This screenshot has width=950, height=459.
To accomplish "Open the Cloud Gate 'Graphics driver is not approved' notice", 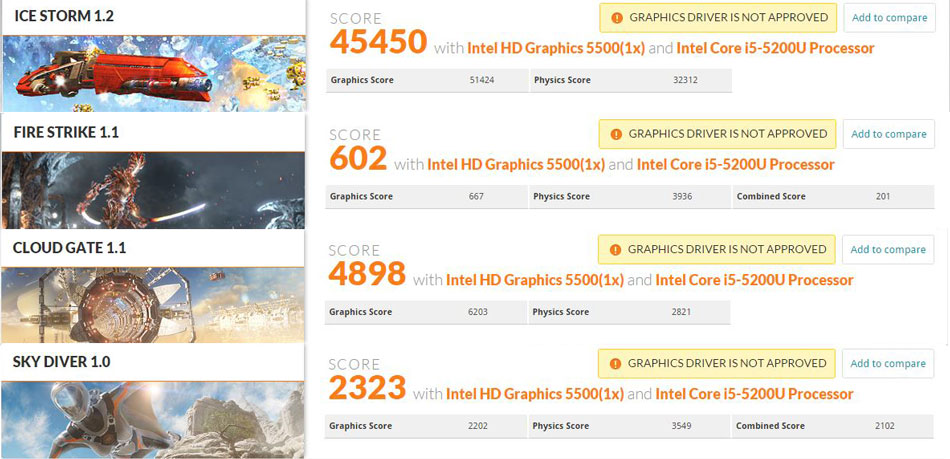I will 717,249.
